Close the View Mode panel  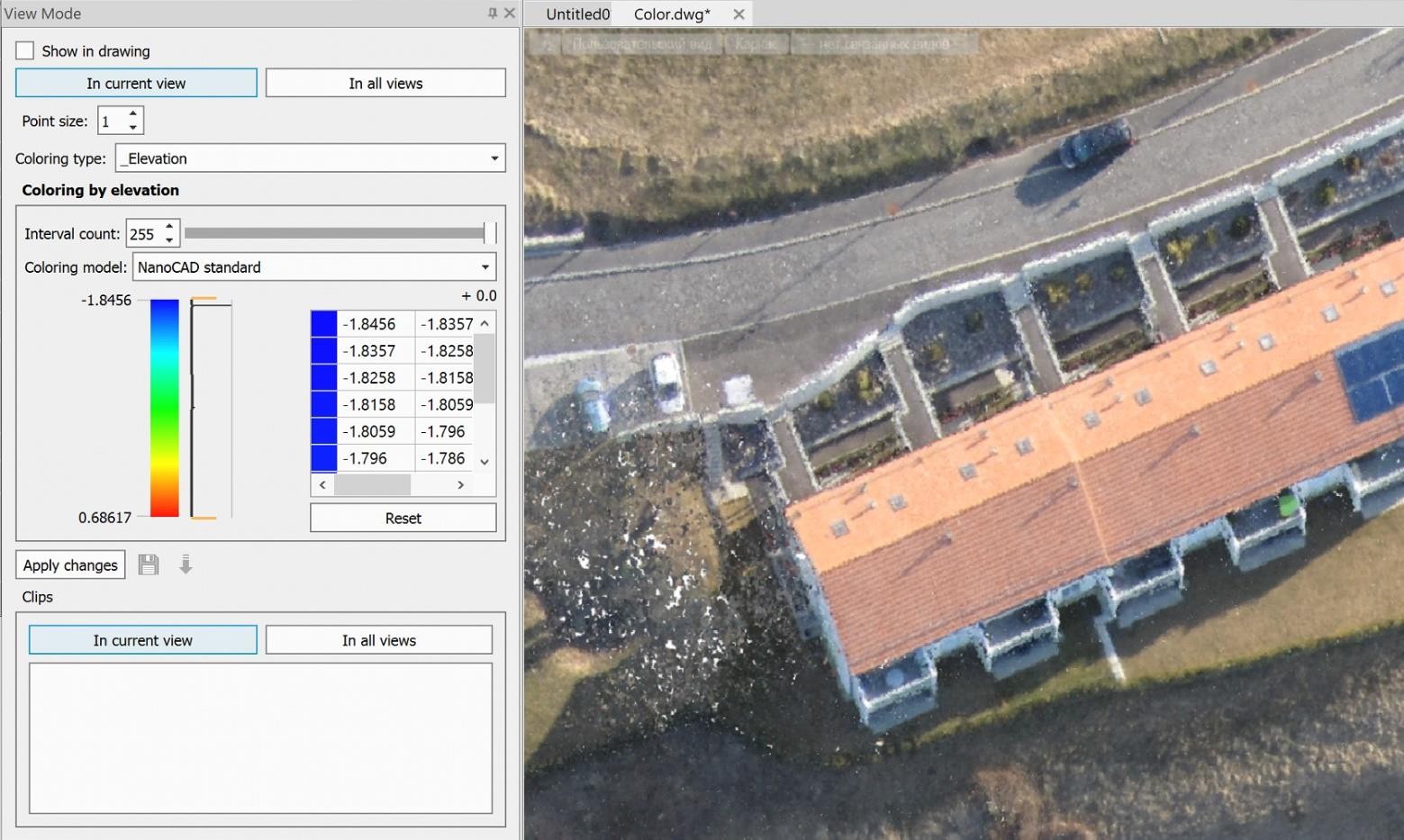coord(509,14)
